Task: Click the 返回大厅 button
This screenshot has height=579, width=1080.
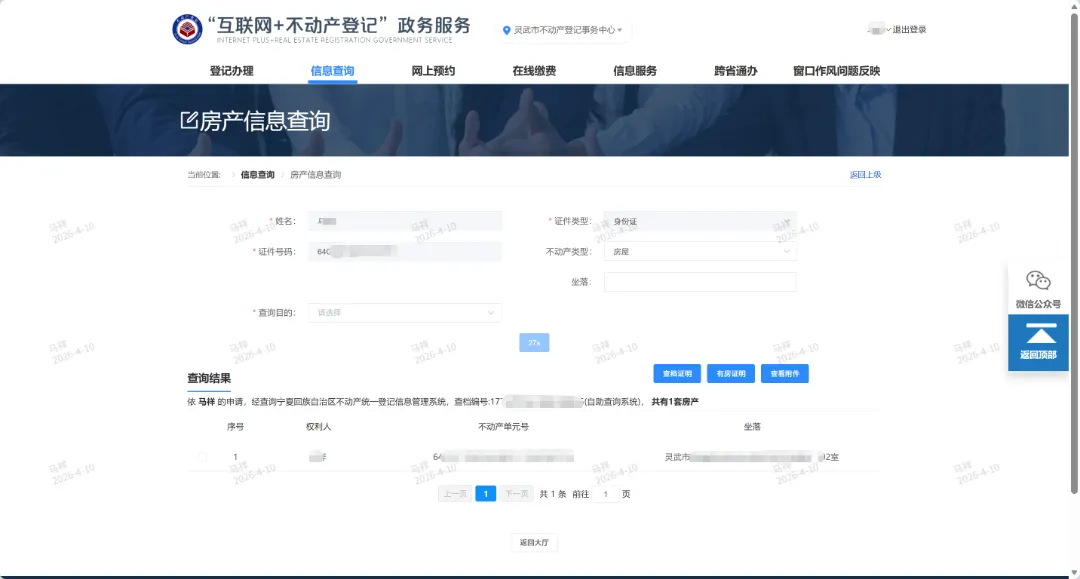Action: [534, 543]
